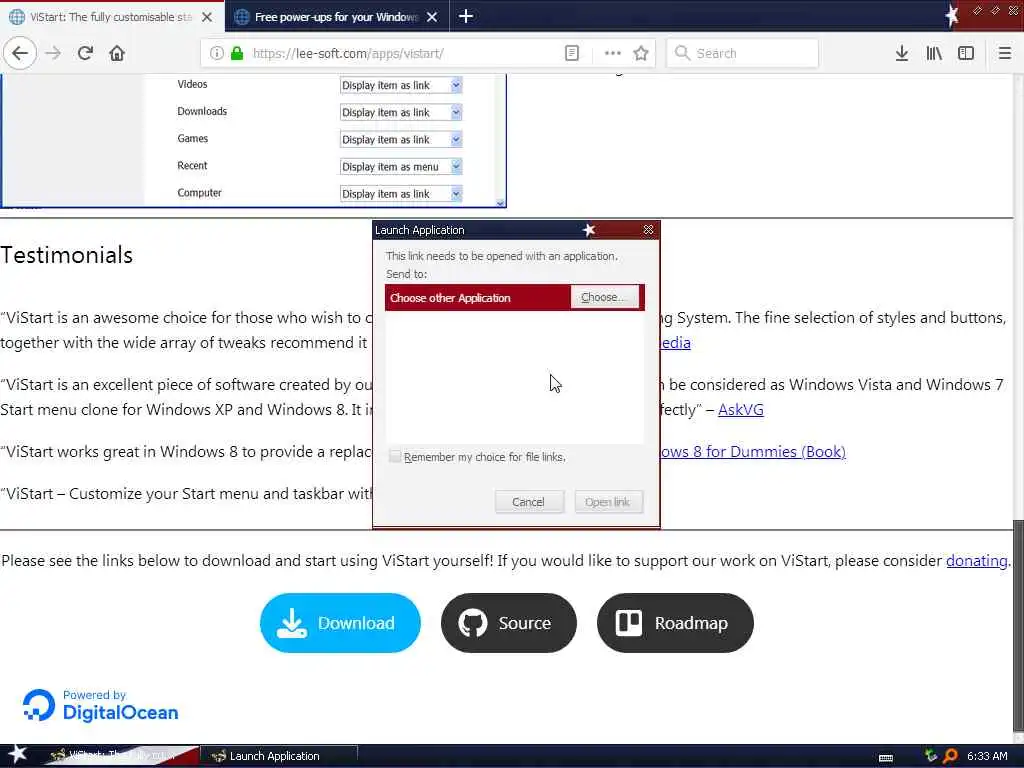Open a new tab with plus button
The image size is (1024, 768).
click(x=466, y=16)
